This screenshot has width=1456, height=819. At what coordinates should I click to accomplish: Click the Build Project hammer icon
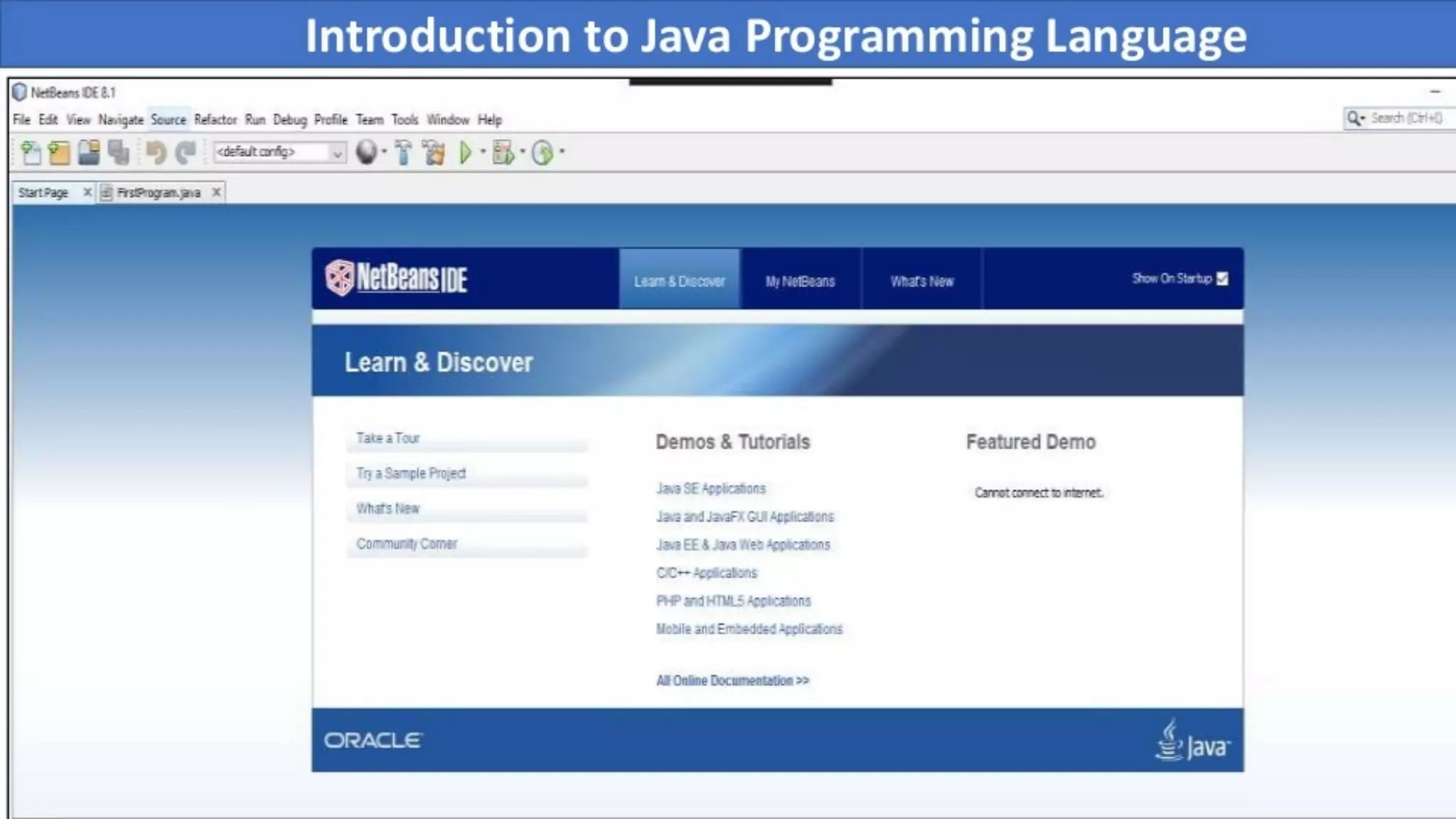pyautogui.click(x=403, y=152)
